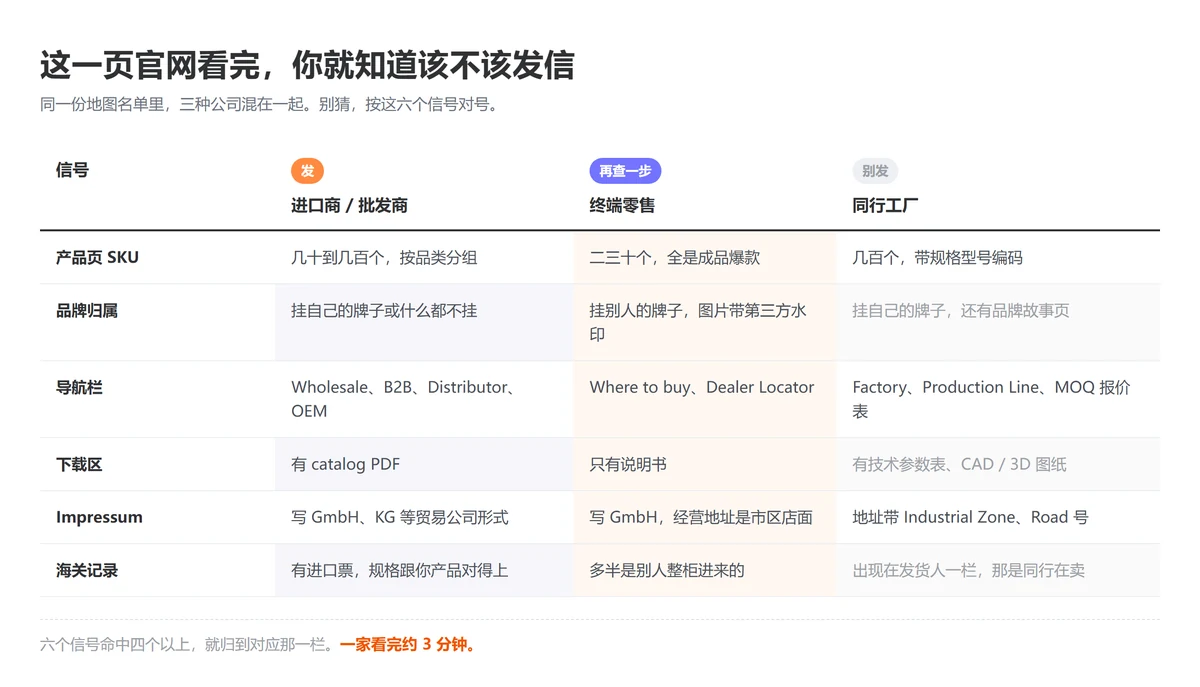Select the 终端零售 column header
Screen dimensions: 1200x687
[622, 205]
